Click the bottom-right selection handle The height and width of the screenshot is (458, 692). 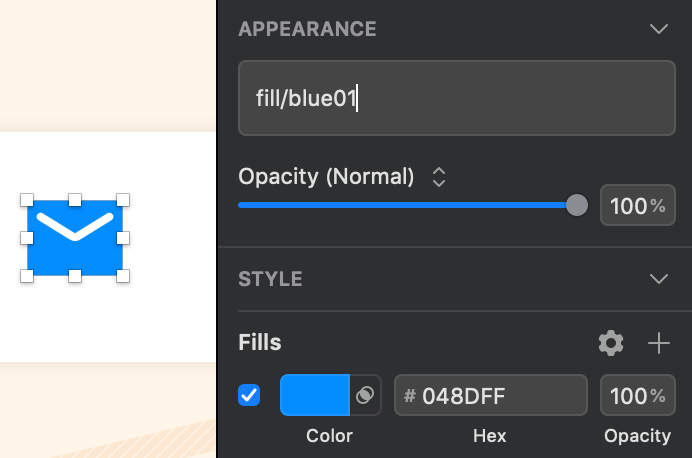click(x=123, y=275)
